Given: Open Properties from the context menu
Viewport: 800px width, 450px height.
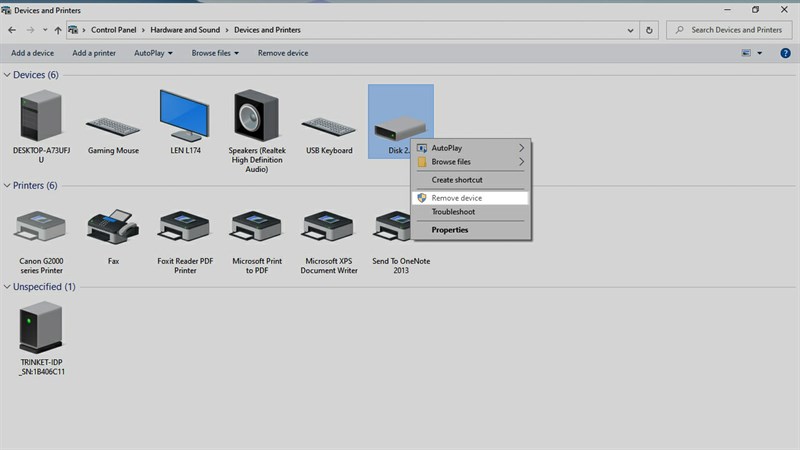Looking at the screenshot, I should point(450,230).
